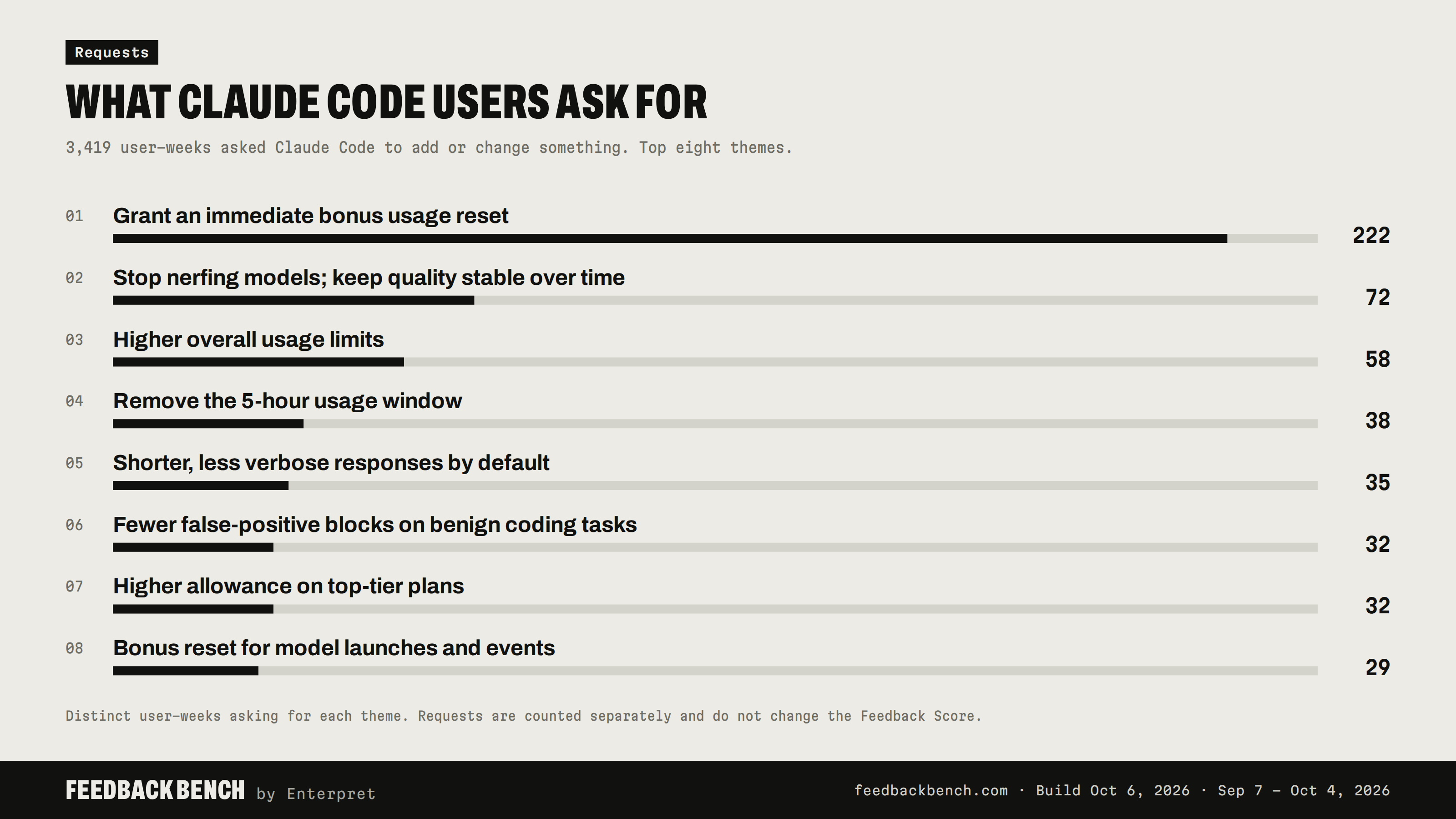The image size is (1456, 819).
Task: Click the value 222
Action: pyautogui.click(x=1371, y=236)
